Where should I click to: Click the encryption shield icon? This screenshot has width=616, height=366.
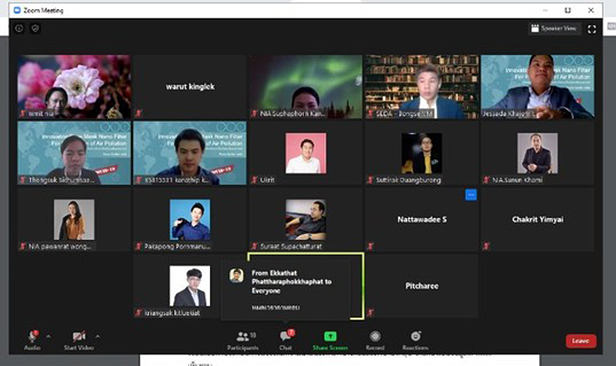click(35, 28)
